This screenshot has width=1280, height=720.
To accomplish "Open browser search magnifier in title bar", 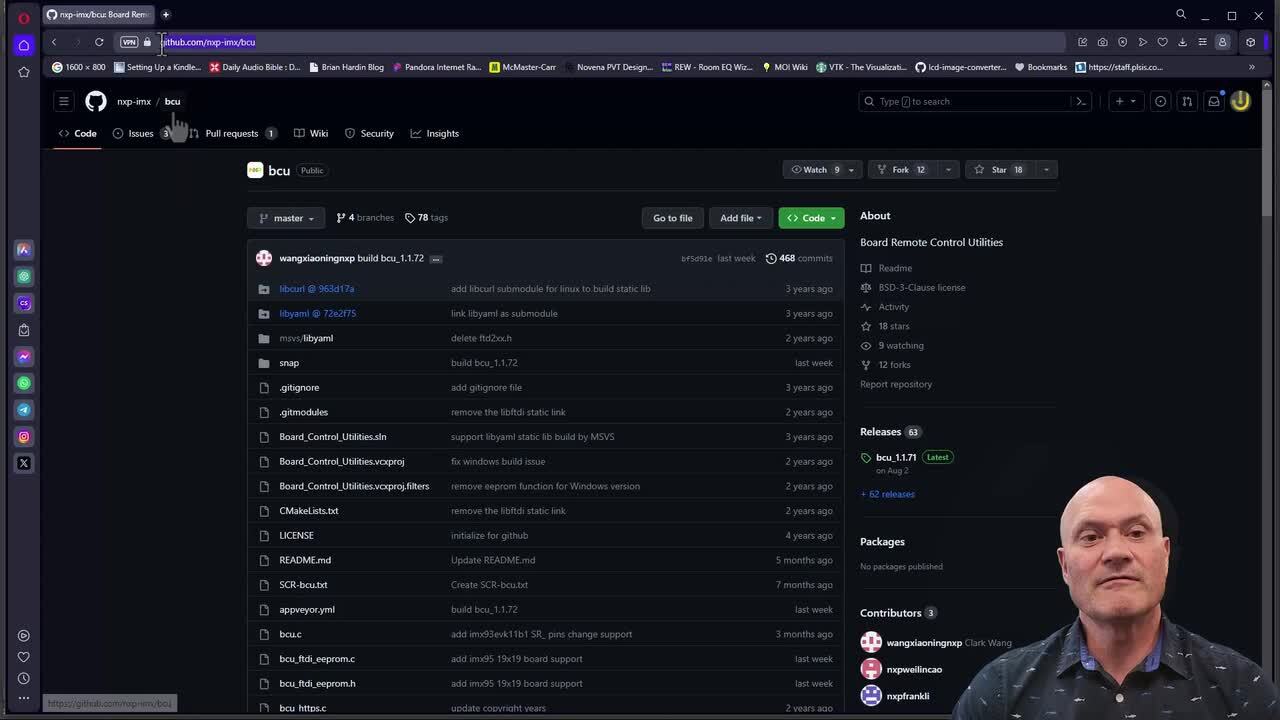I will click(1181, 14).
